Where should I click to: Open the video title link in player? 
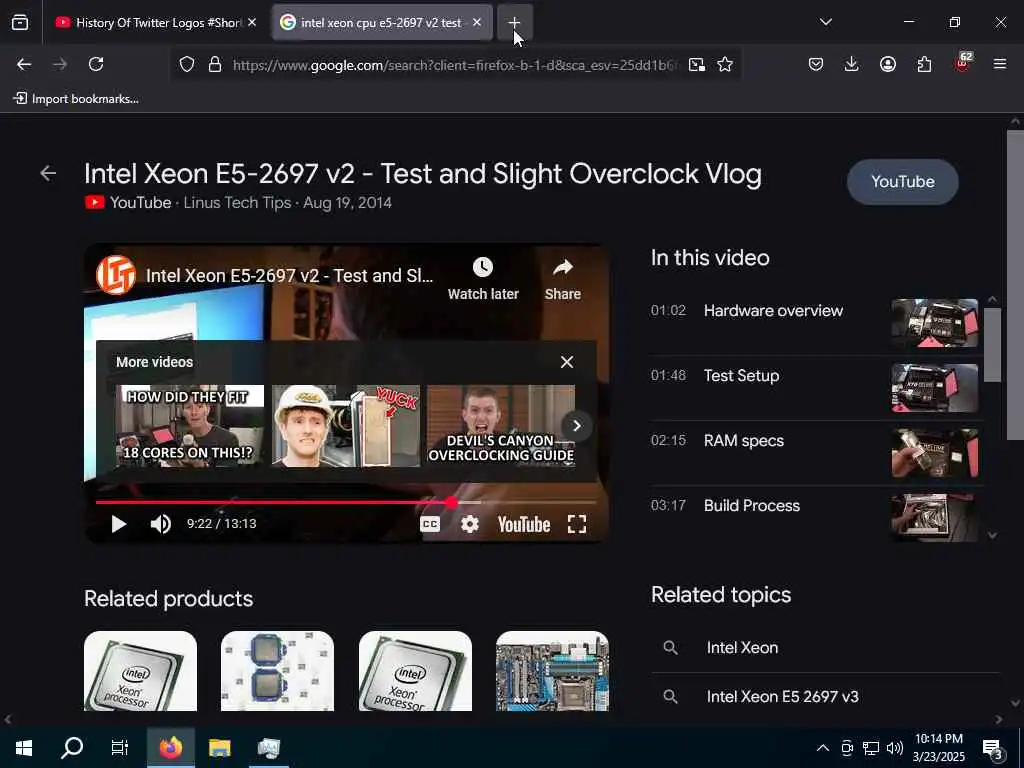pos(289,275)
